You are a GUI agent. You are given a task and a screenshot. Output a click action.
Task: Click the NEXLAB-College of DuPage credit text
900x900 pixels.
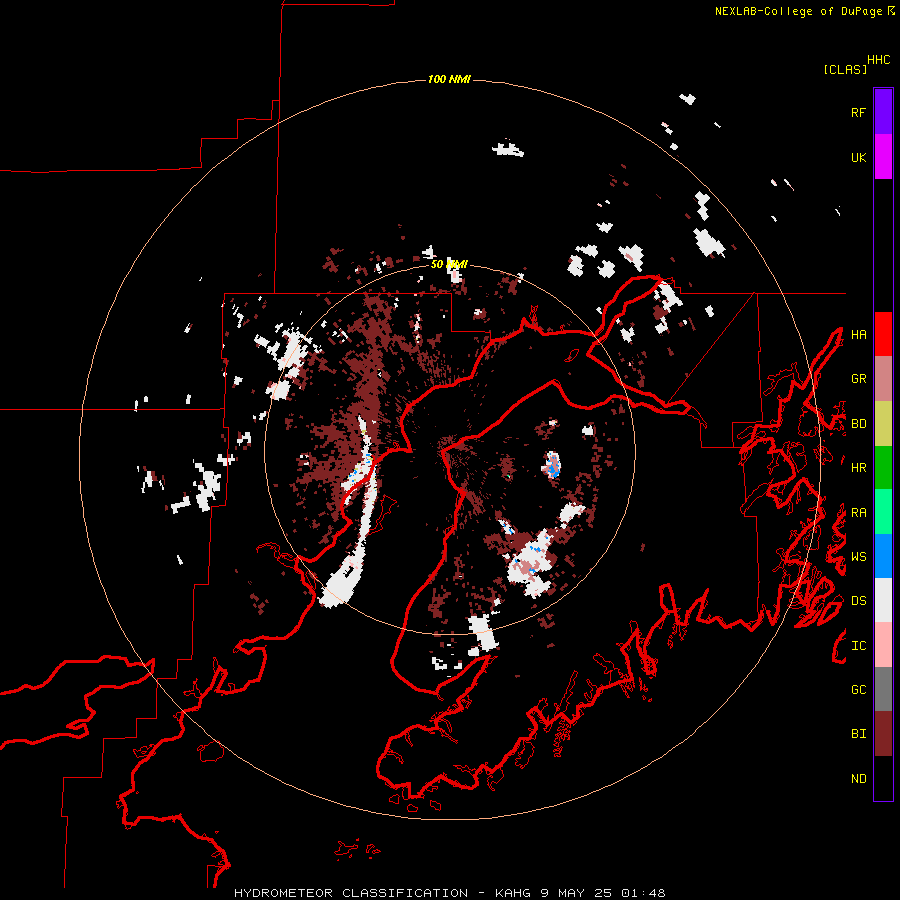click(798, 11)
